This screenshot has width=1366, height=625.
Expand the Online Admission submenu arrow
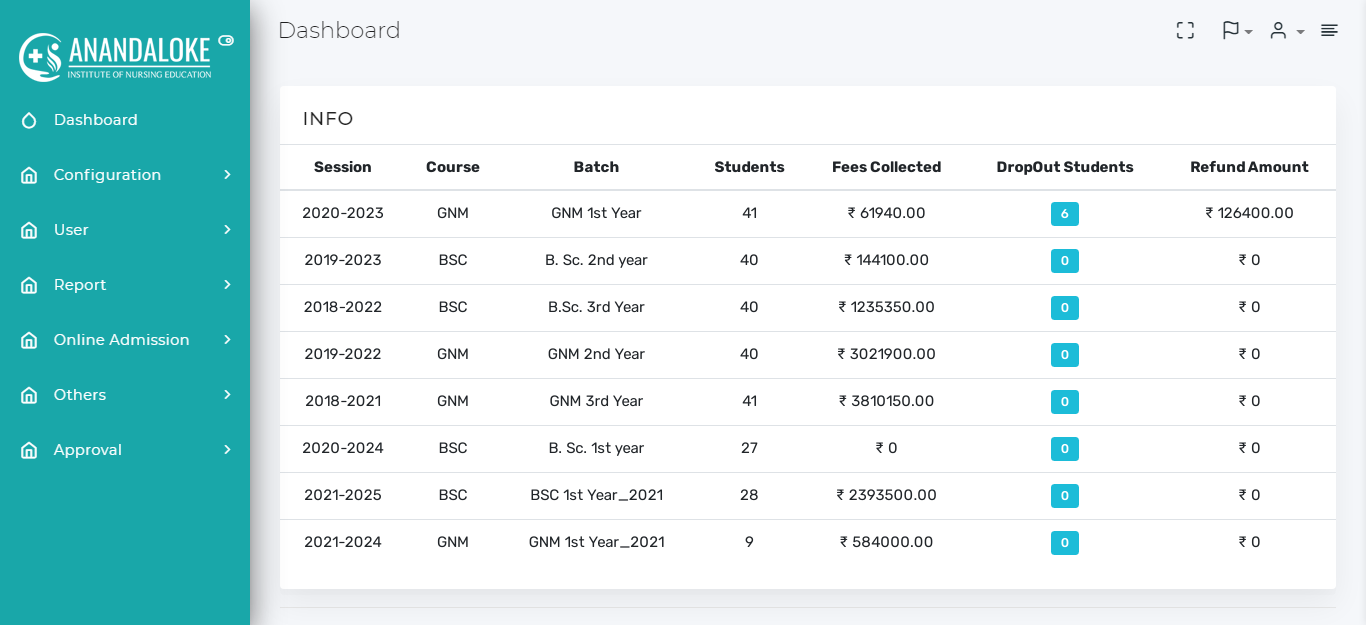[227, 340]
